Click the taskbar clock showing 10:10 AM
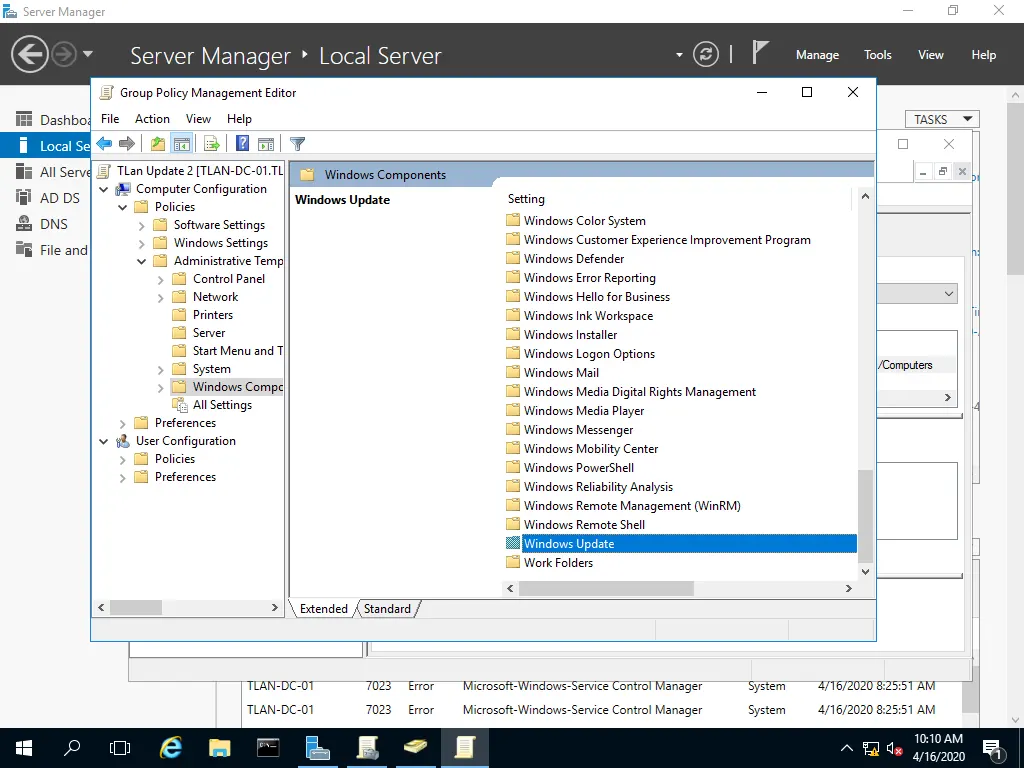The image size is (1024, 768). point(938,748)
